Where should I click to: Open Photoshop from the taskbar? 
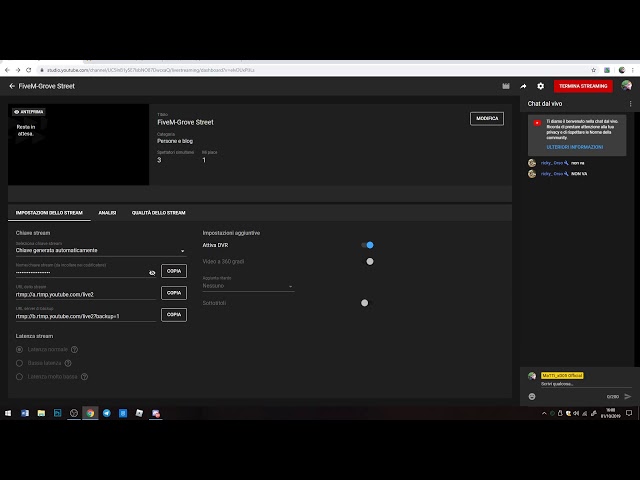[x=58, y=413]
